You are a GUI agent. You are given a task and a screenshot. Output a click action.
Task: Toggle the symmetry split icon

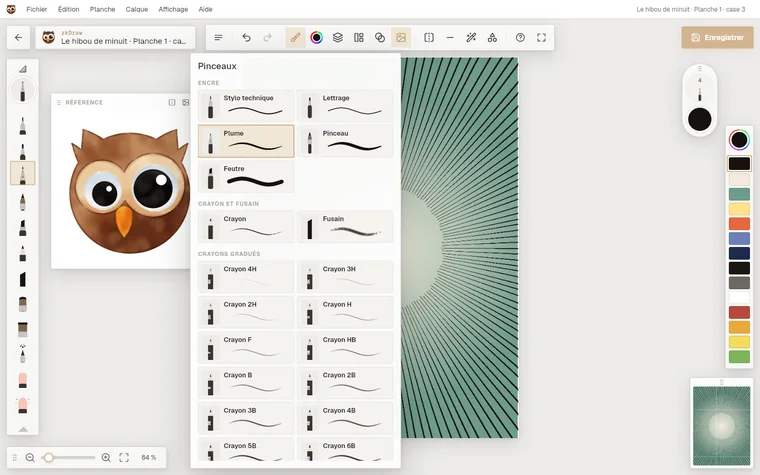429,37
